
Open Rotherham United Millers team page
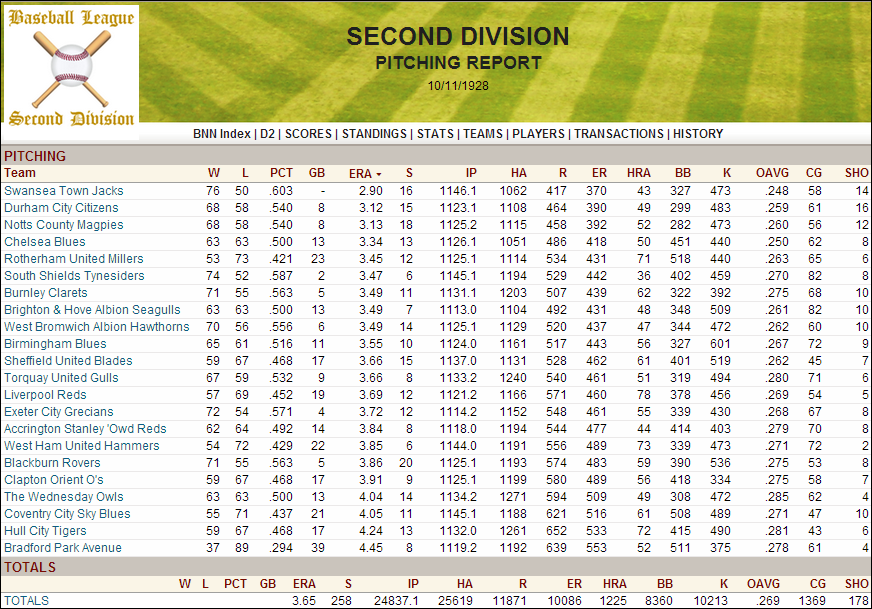pyautogui.click(x=74, y=259)
